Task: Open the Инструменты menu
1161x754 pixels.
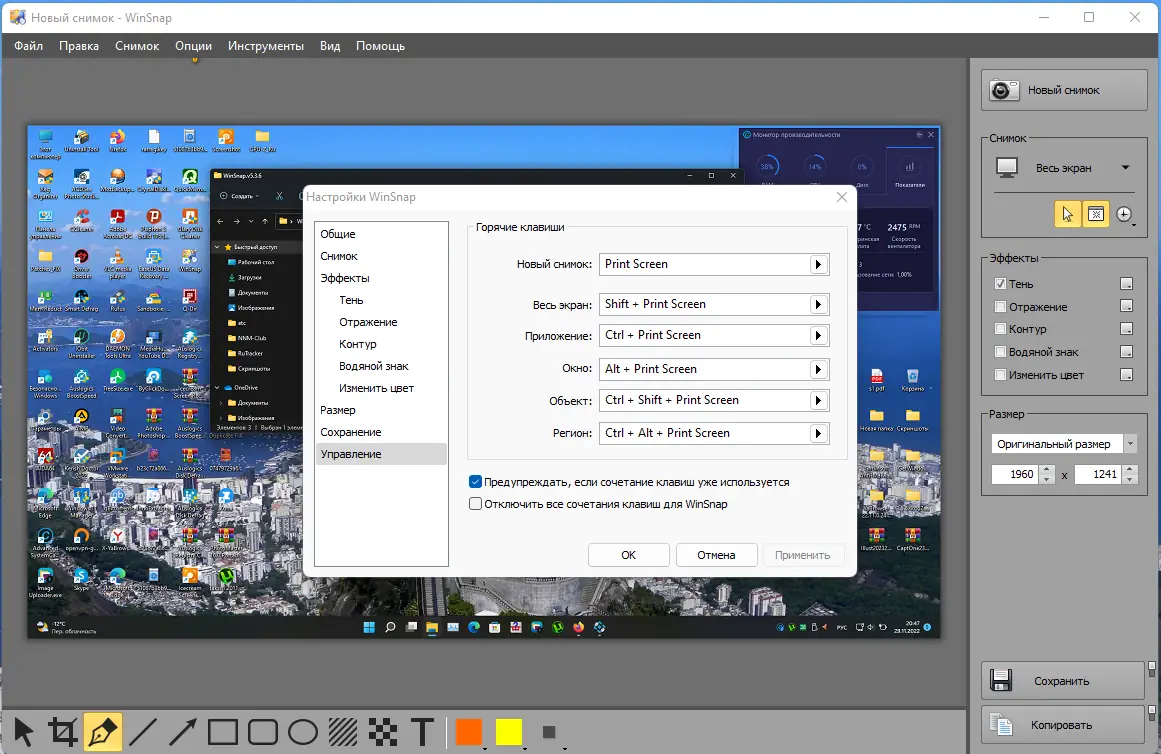Action: [266, 46]
